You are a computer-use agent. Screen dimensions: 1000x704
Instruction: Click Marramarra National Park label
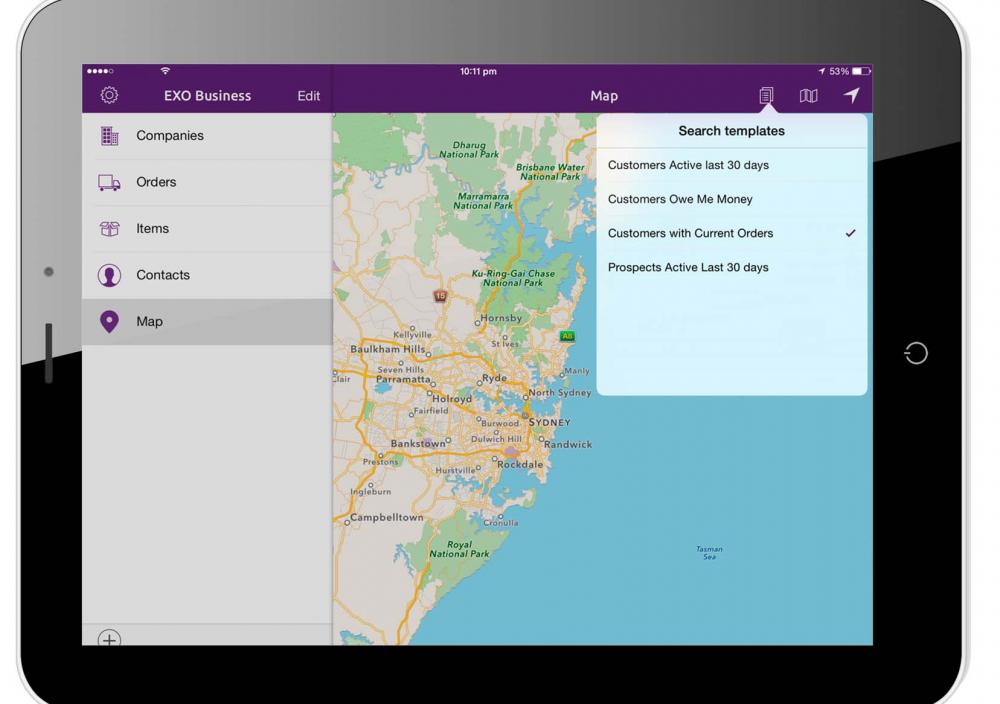[x=483, y=201]
